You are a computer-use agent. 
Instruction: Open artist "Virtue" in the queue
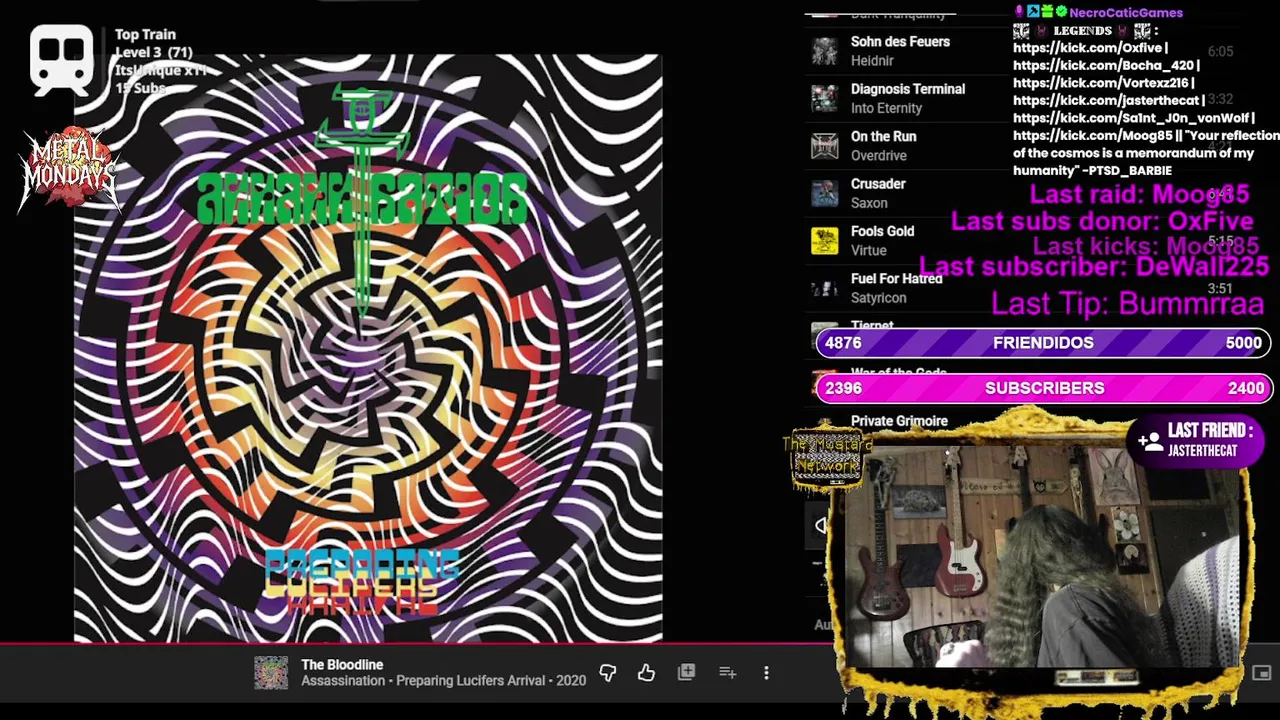coord(869,250)
